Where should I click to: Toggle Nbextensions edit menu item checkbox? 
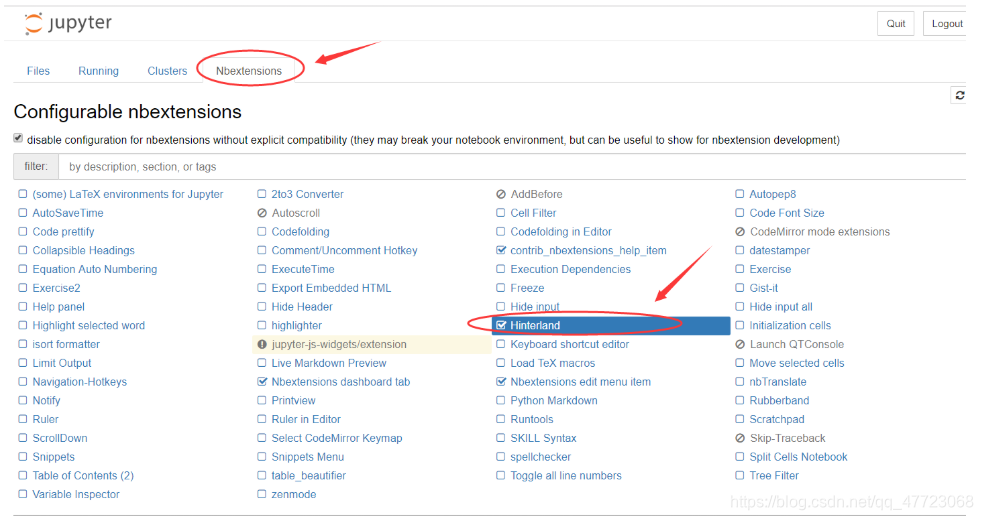tap(500, 382)
